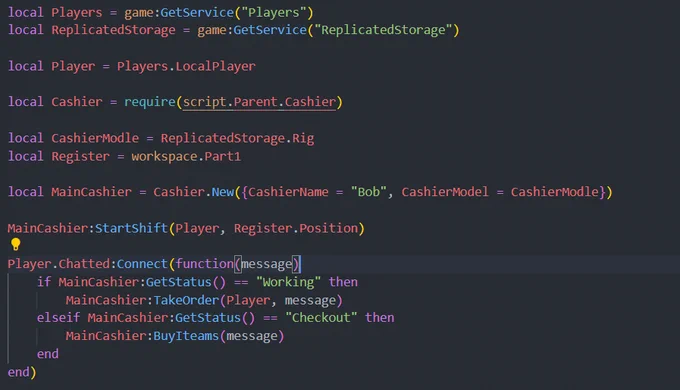The image size is (680, 390).
Task: Click "CashierModel" table key
Action: point(445,192)
